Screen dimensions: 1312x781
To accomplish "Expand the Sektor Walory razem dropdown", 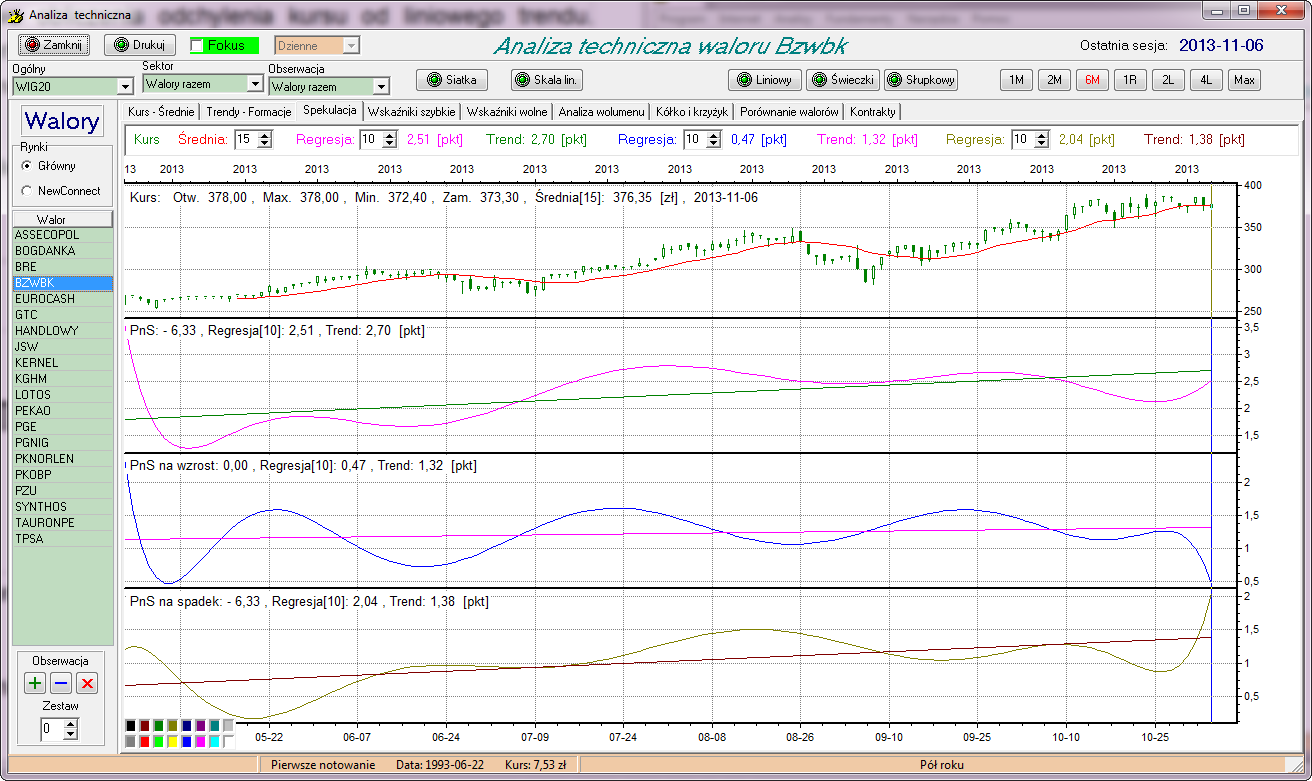I will [254, 84].
